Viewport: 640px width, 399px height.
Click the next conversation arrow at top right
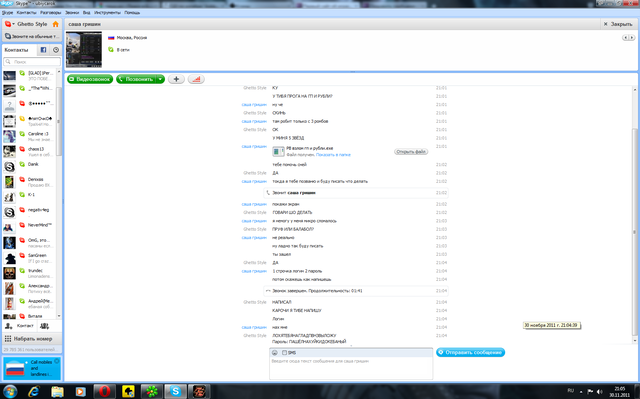[632, 38]
